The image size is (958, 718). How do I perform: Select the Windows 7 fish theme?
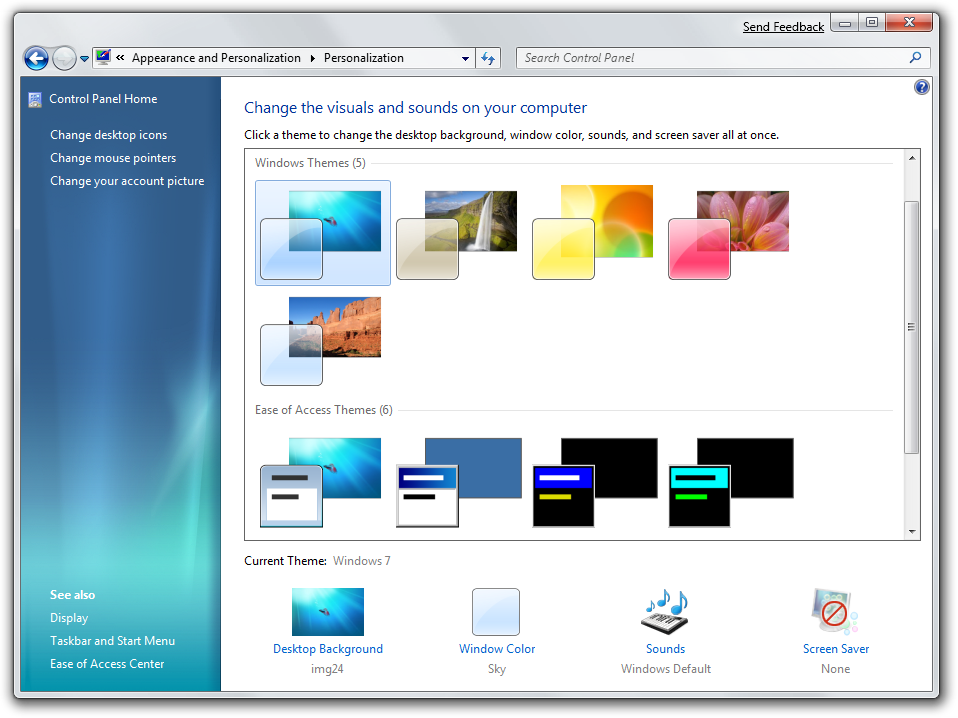click(323, 233)
